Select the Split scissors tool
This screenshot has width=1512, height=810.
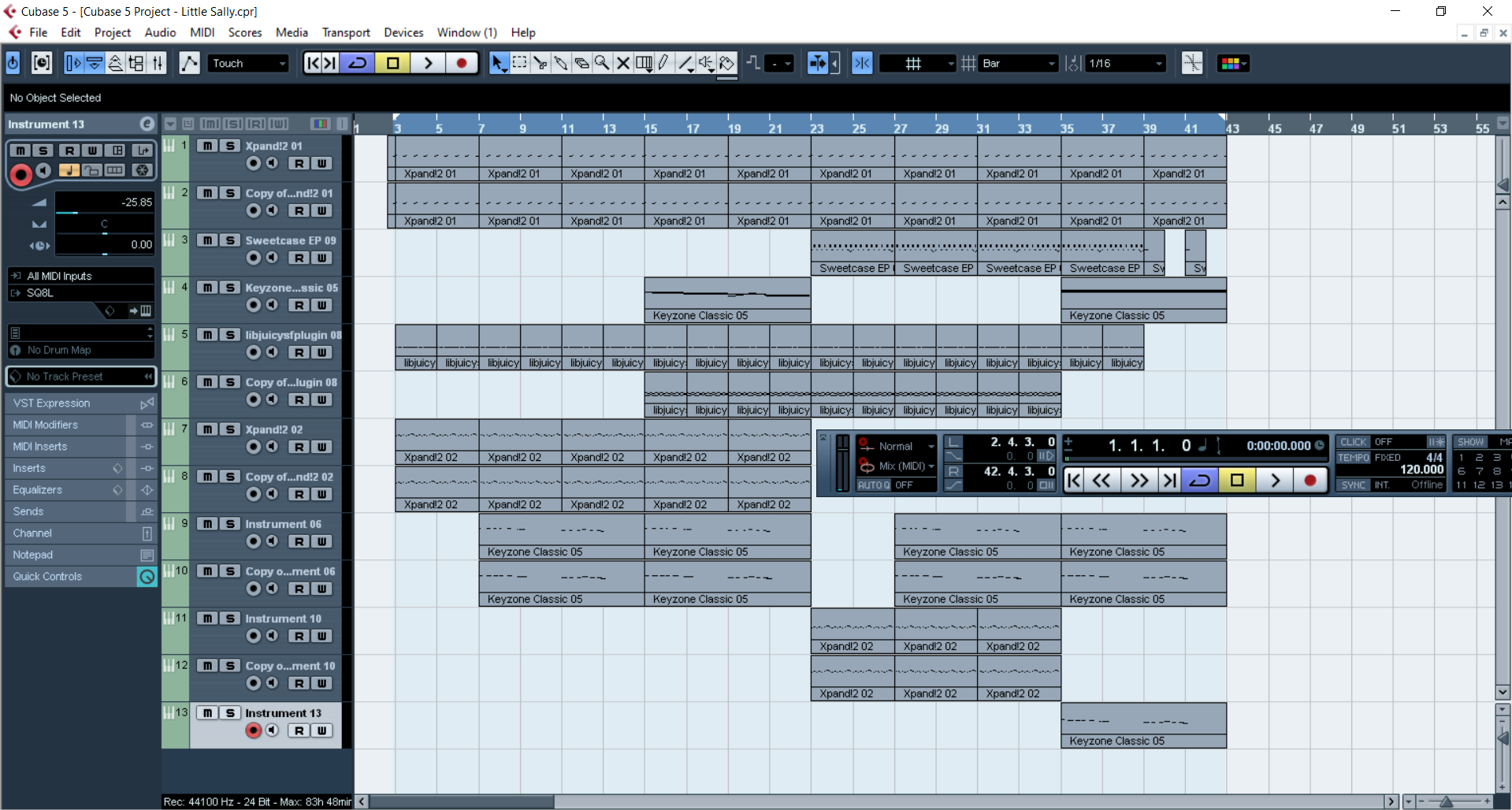pyautogui.click(x=540, y=63)
